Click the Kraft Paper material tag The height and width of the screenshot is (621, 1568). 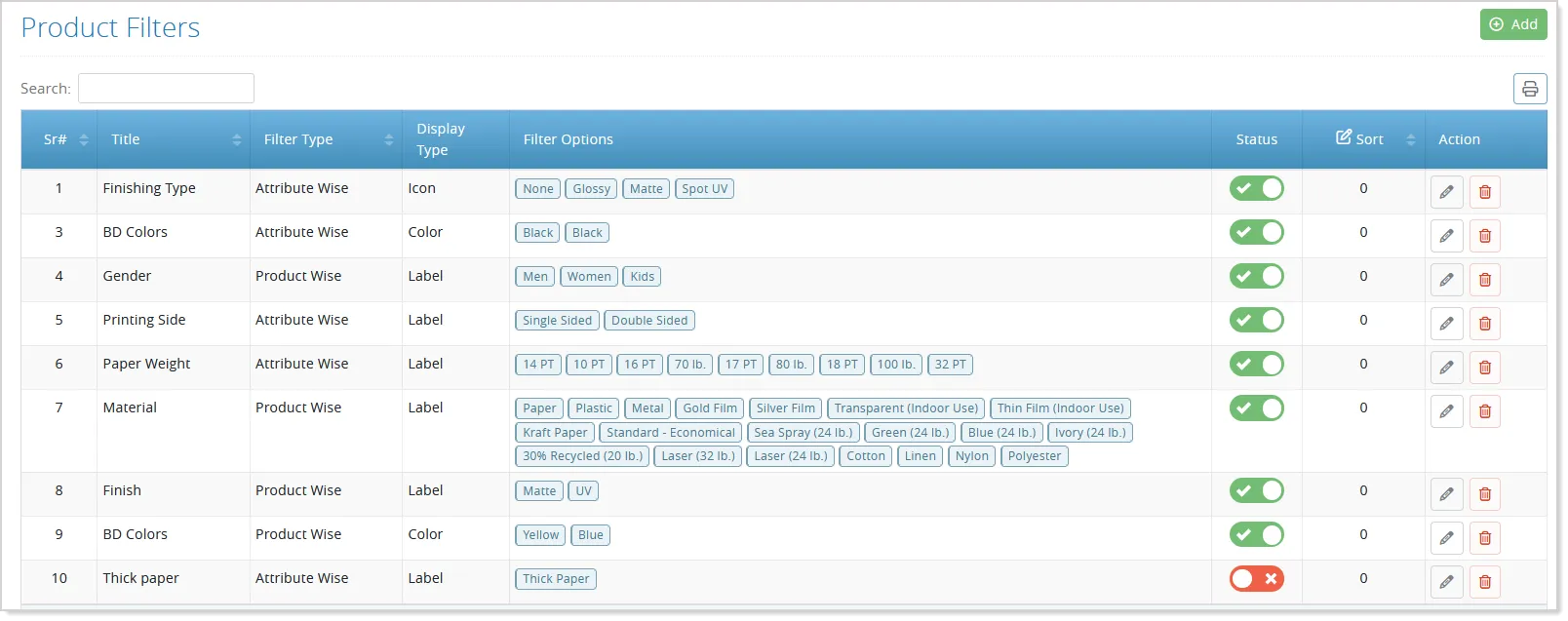click(555, 433)
